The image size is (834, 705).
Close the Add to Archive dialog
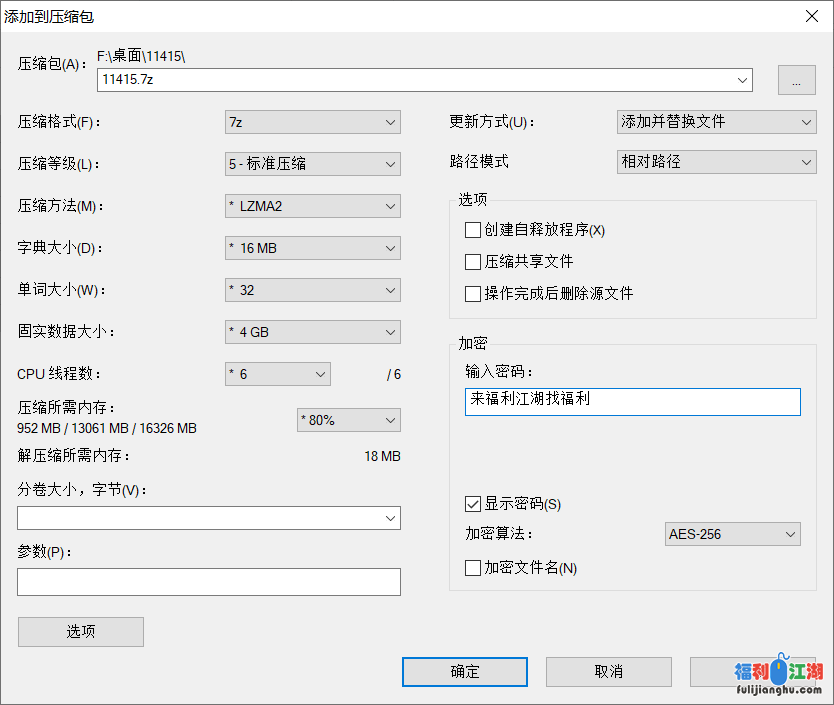811,15
